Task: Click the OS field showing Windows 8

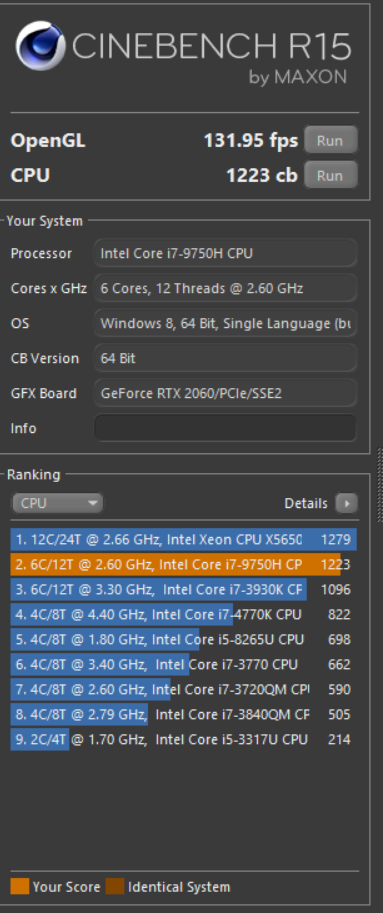Action: tap(225, 323)
